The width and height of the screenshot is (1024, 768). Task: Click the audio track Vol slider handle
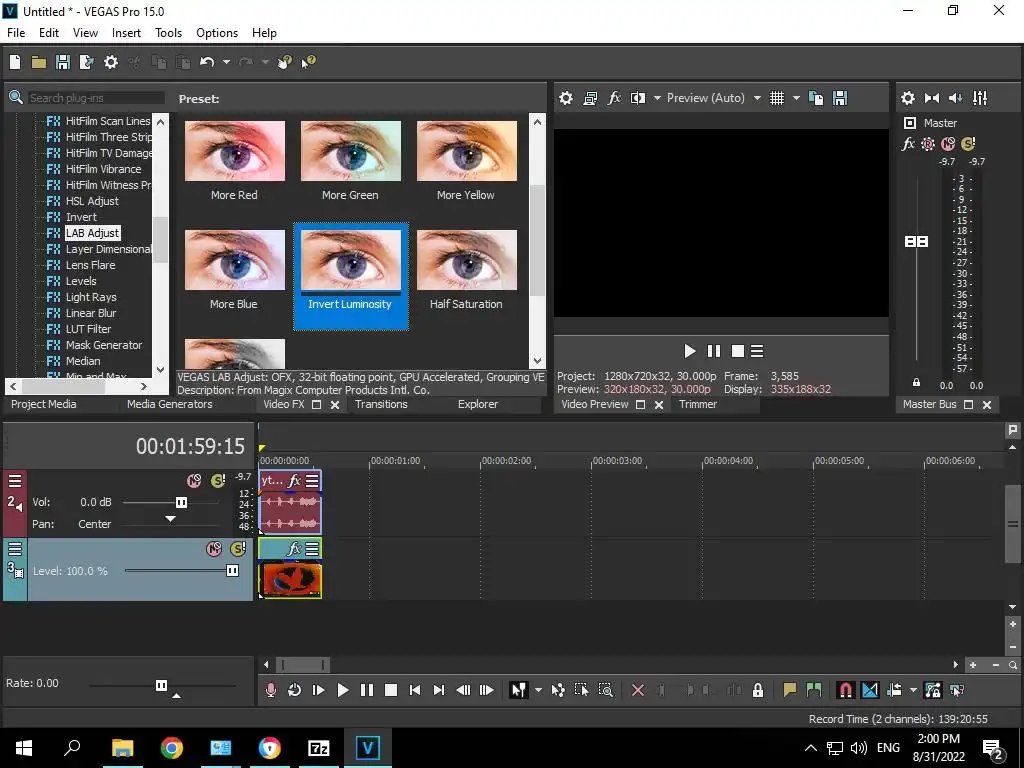pyautogui.click(x=182, y=502)
